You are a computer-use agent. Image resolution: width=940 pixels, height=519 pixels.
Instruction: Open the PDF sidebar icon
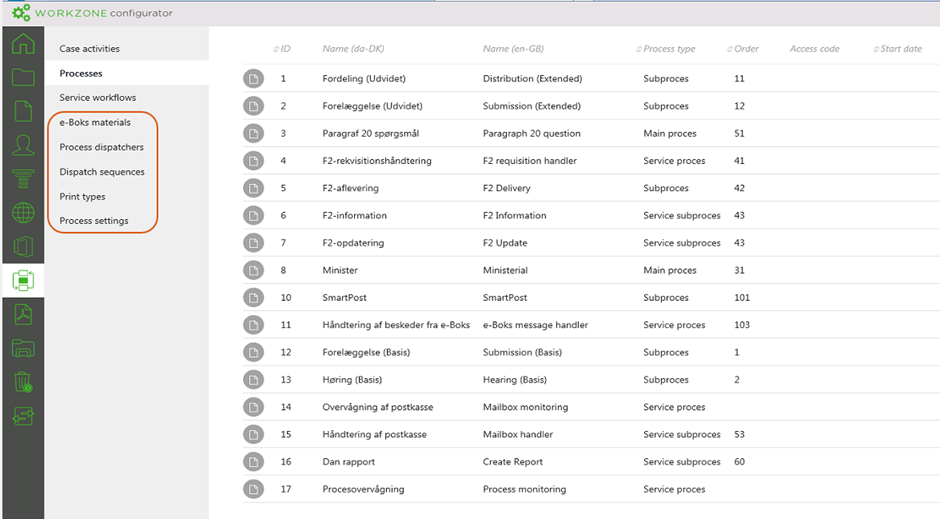pos(23,315)
